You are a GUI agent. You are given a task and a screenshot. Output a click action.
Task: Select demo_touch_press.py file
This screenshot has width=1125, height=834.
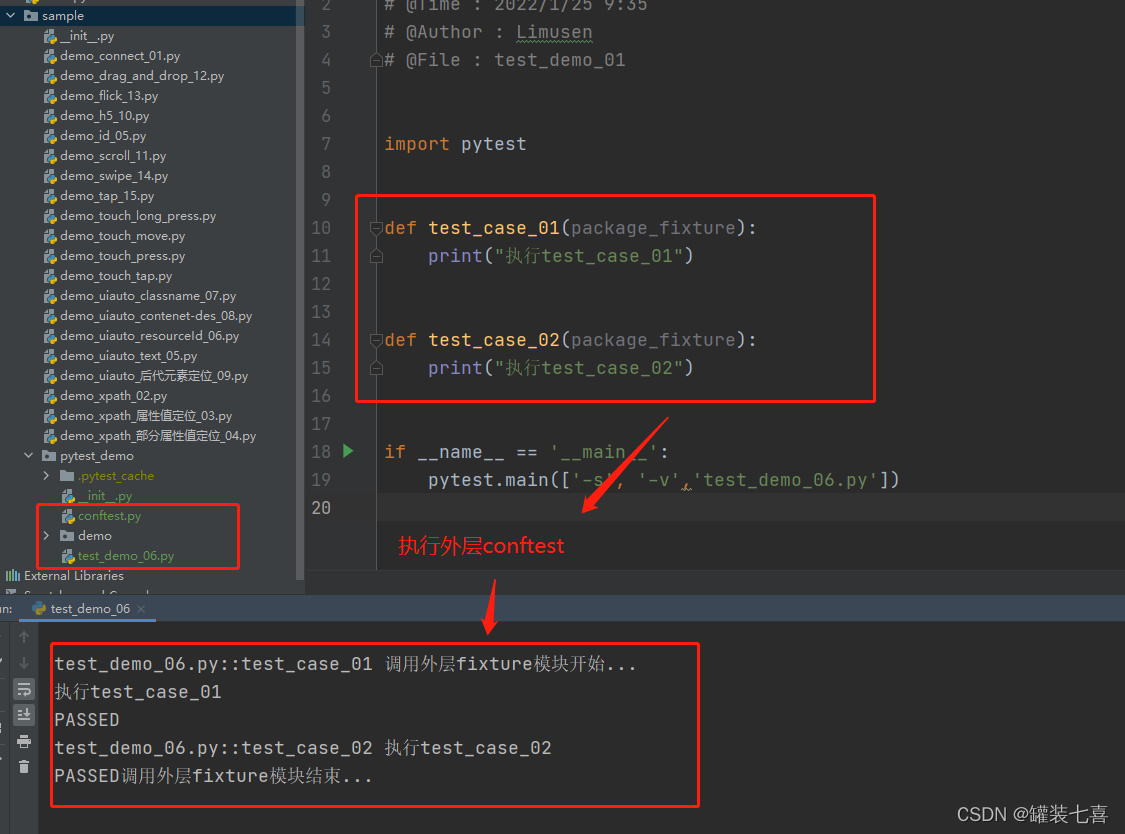tap(123, 256)
